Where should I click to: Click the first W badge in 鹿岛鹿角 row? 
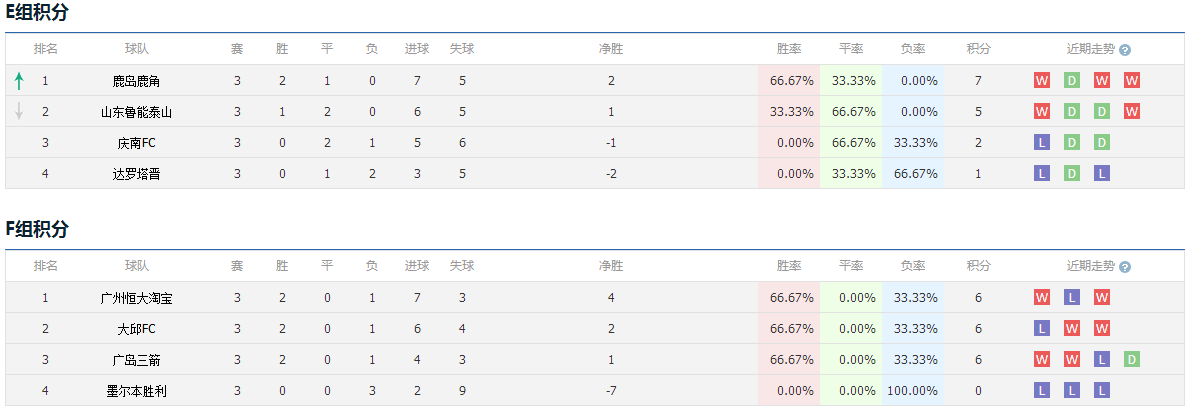(x=1042, y=80)
